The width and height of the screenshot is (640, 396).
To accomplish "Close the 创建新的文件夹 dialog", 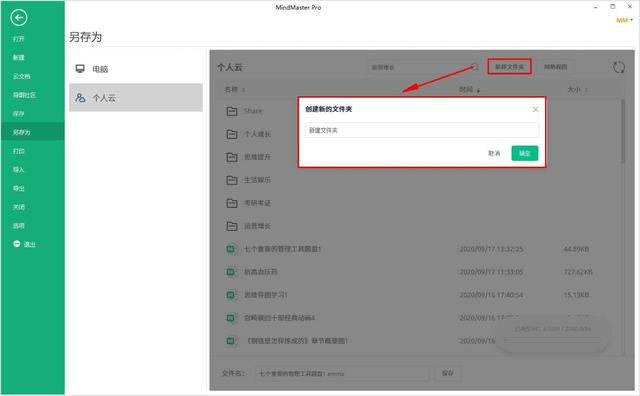I will click(535, 109).
